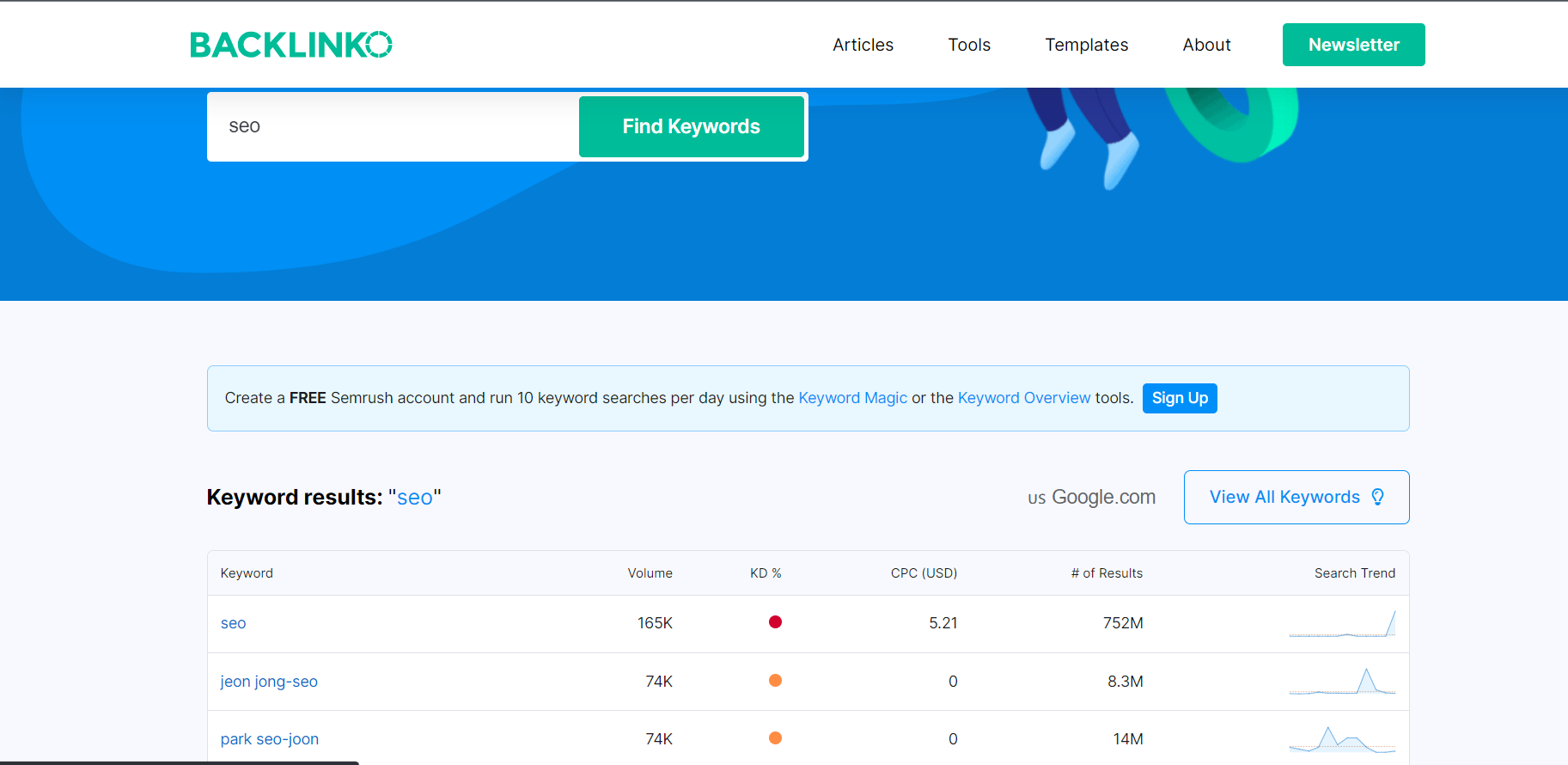Click the 74K volume for park seo-joon
1568x765 pixels.
point(659,739)
